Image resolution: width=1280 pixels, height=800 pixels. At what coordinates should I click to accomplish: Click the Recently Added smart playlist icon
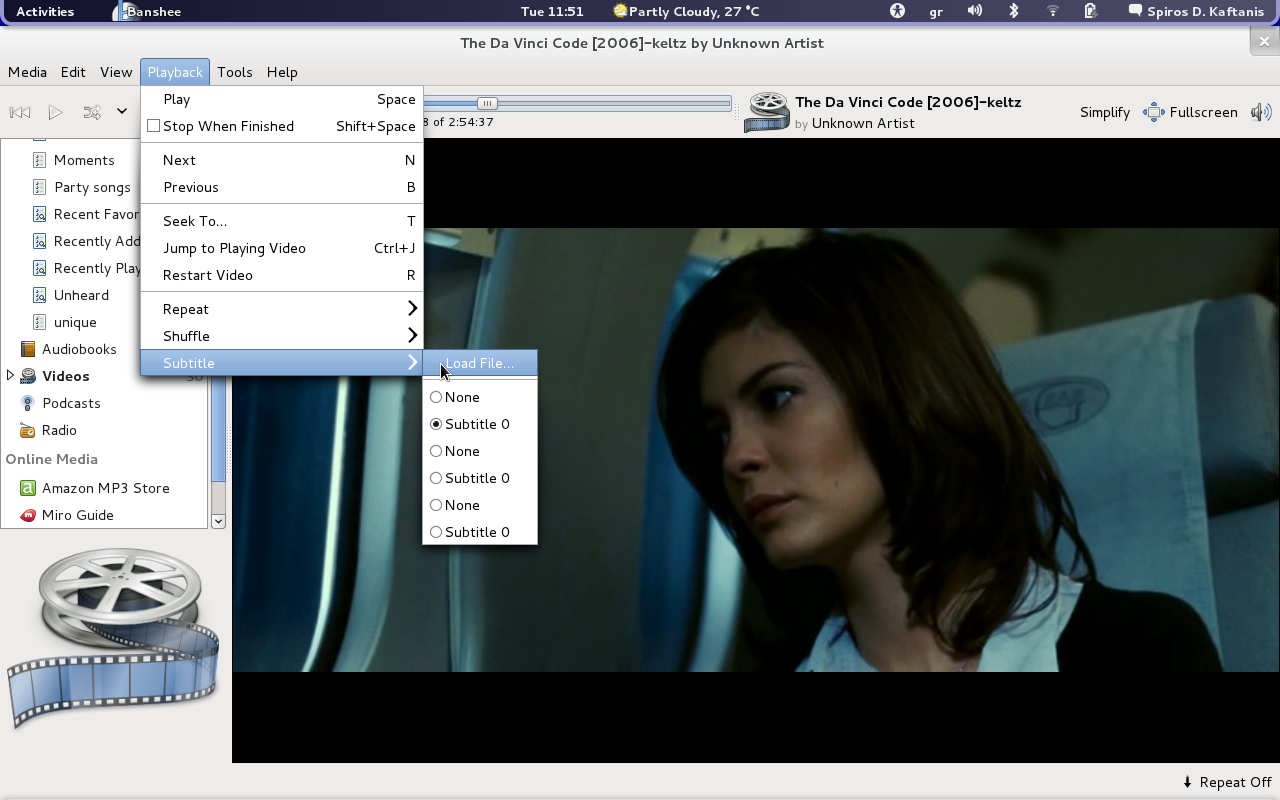[40, 241]
